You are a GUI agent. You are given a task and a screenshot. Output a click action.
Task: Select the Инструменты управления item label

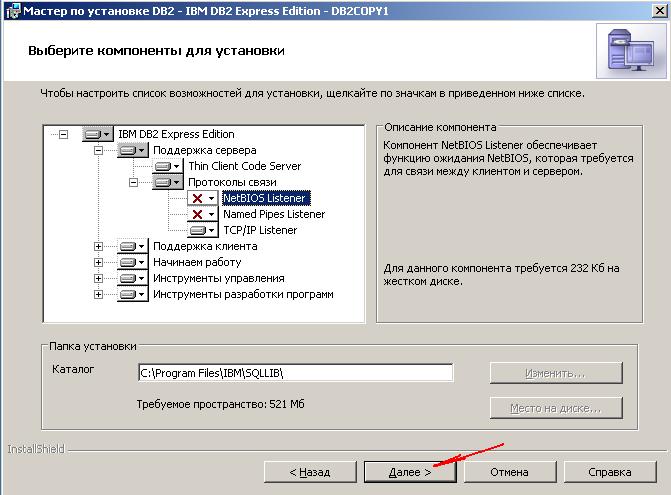tap(219, 279)
